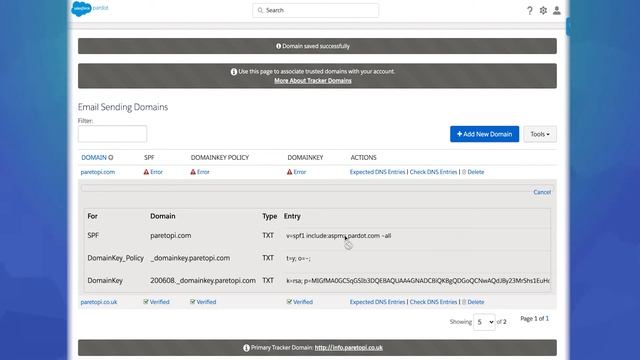
Task: Open the Salesforce Pardot logo home link
Action: [90, 8]
